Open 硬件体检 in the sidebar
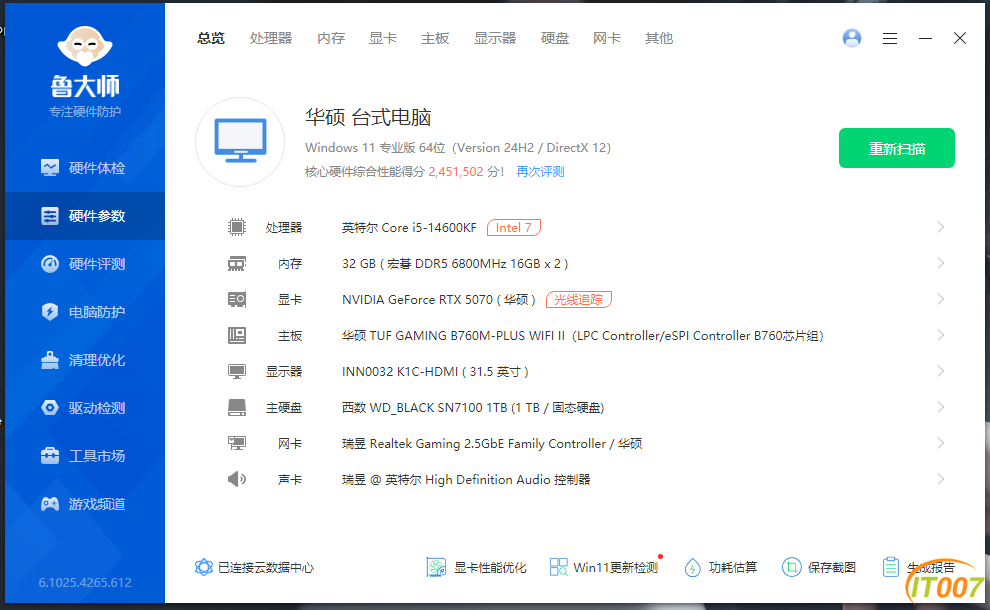This screenshot has width=990, height=610. click(85, 168)
